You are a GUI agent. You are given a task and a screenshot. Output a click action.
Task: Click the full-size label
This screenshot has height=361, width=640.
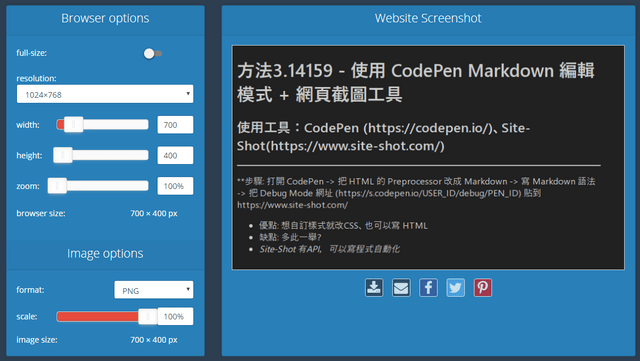click(31, 53)
